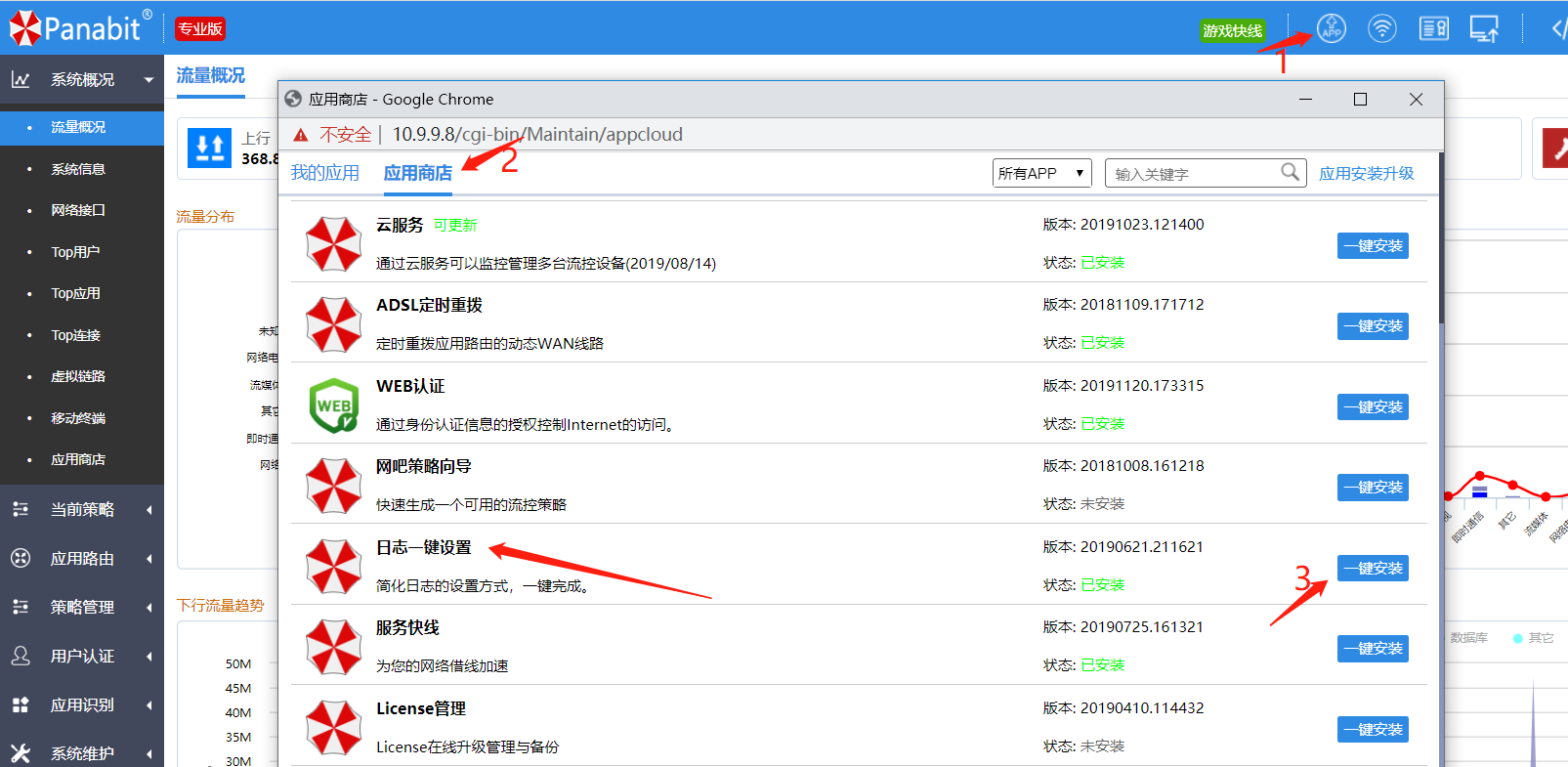
Task: Click the 云服务 app logo
Action: [334, 244]
